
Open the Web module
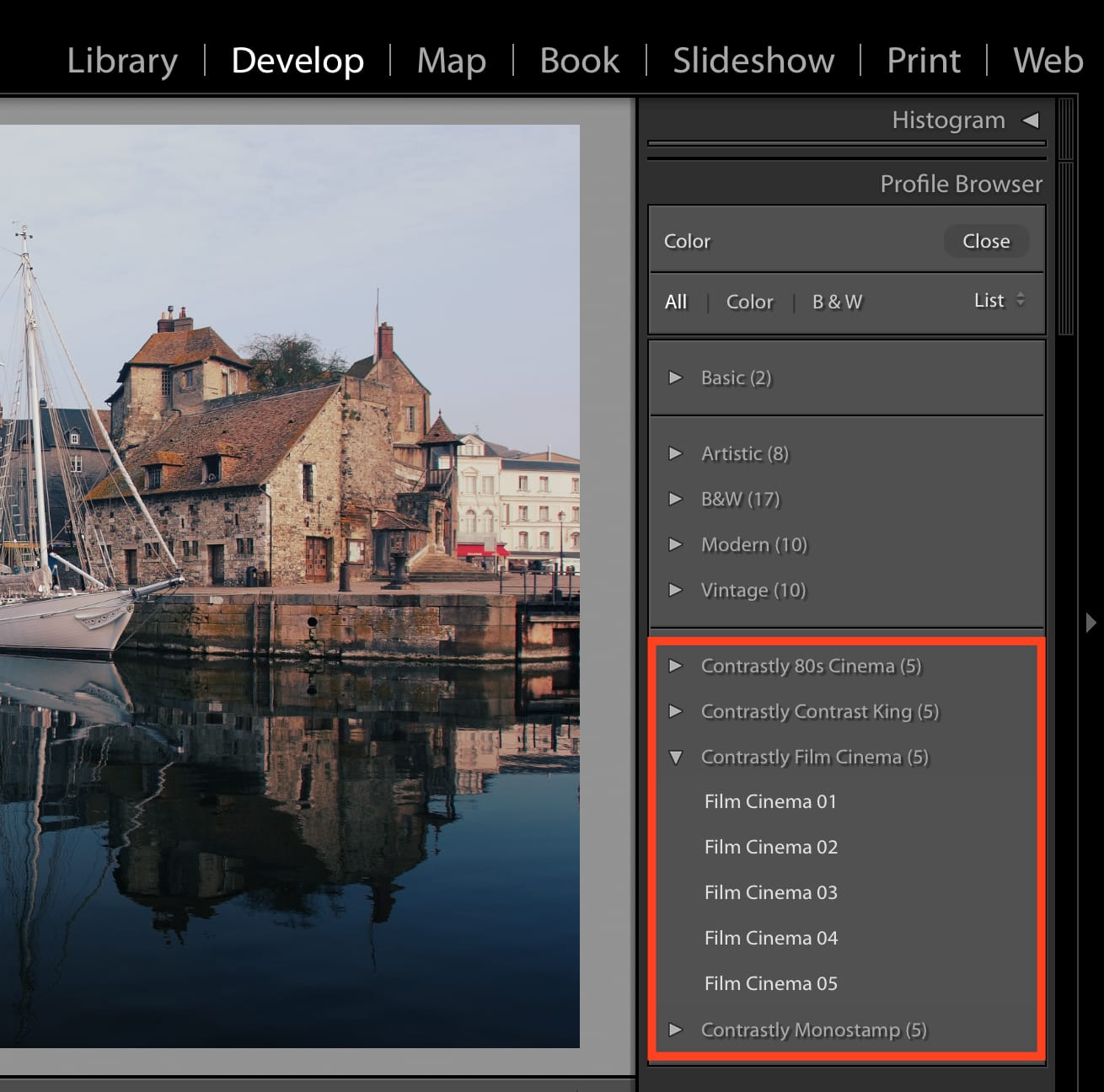tap(1048, 61)
